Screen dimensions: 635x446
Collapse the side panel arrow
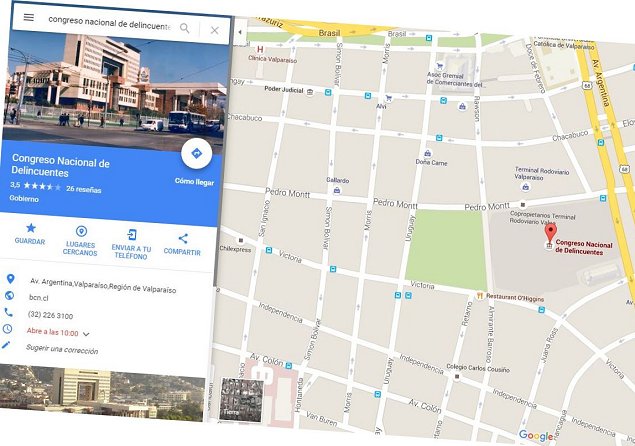click(x=240, y=32)
